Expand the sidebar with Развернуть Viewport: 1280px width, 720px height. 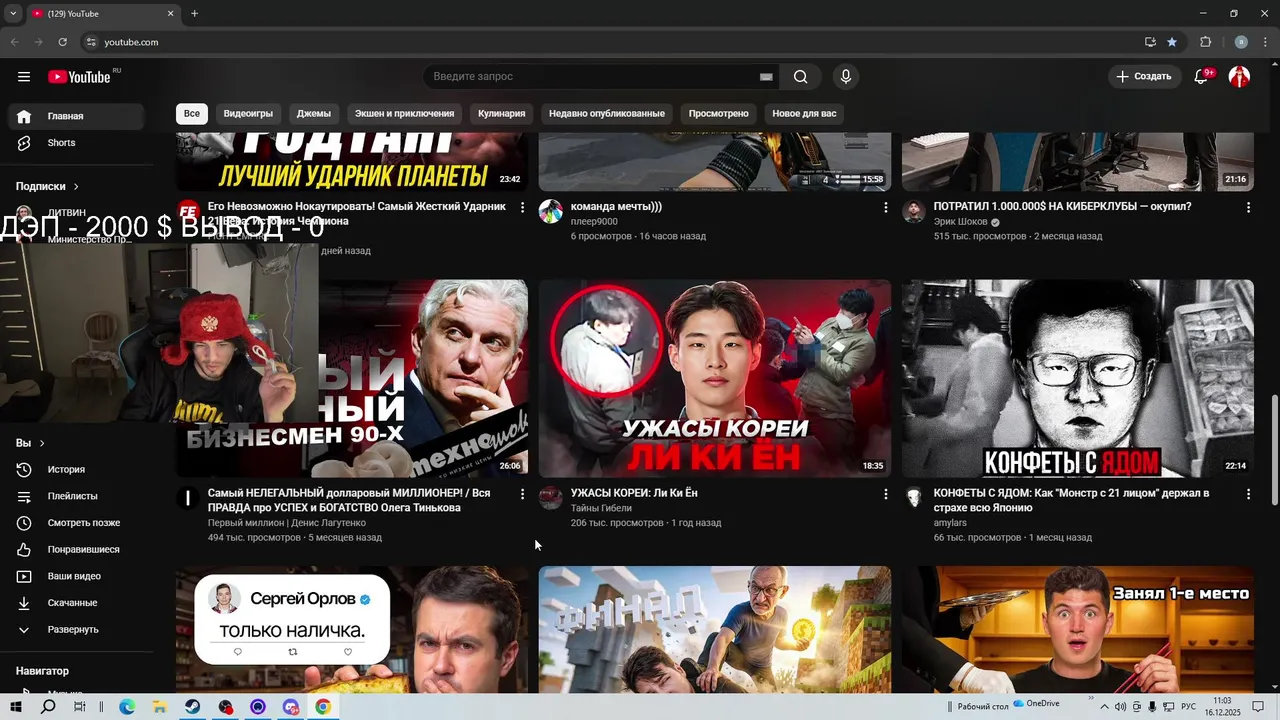point(76,630)
